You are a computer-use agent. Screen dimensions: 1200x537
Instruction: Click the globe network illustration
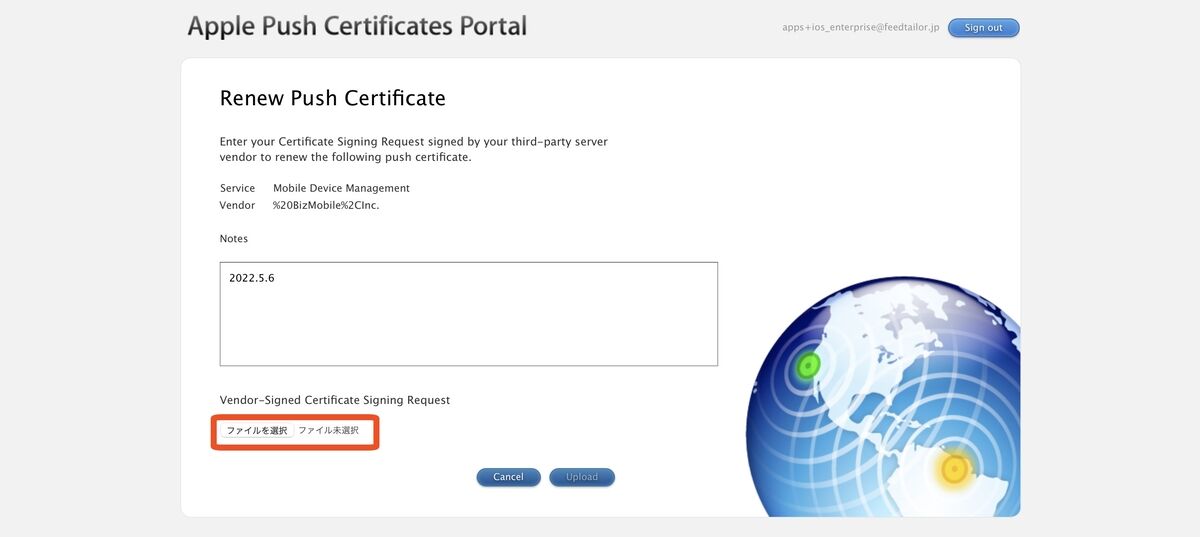(x=883, y=395)
